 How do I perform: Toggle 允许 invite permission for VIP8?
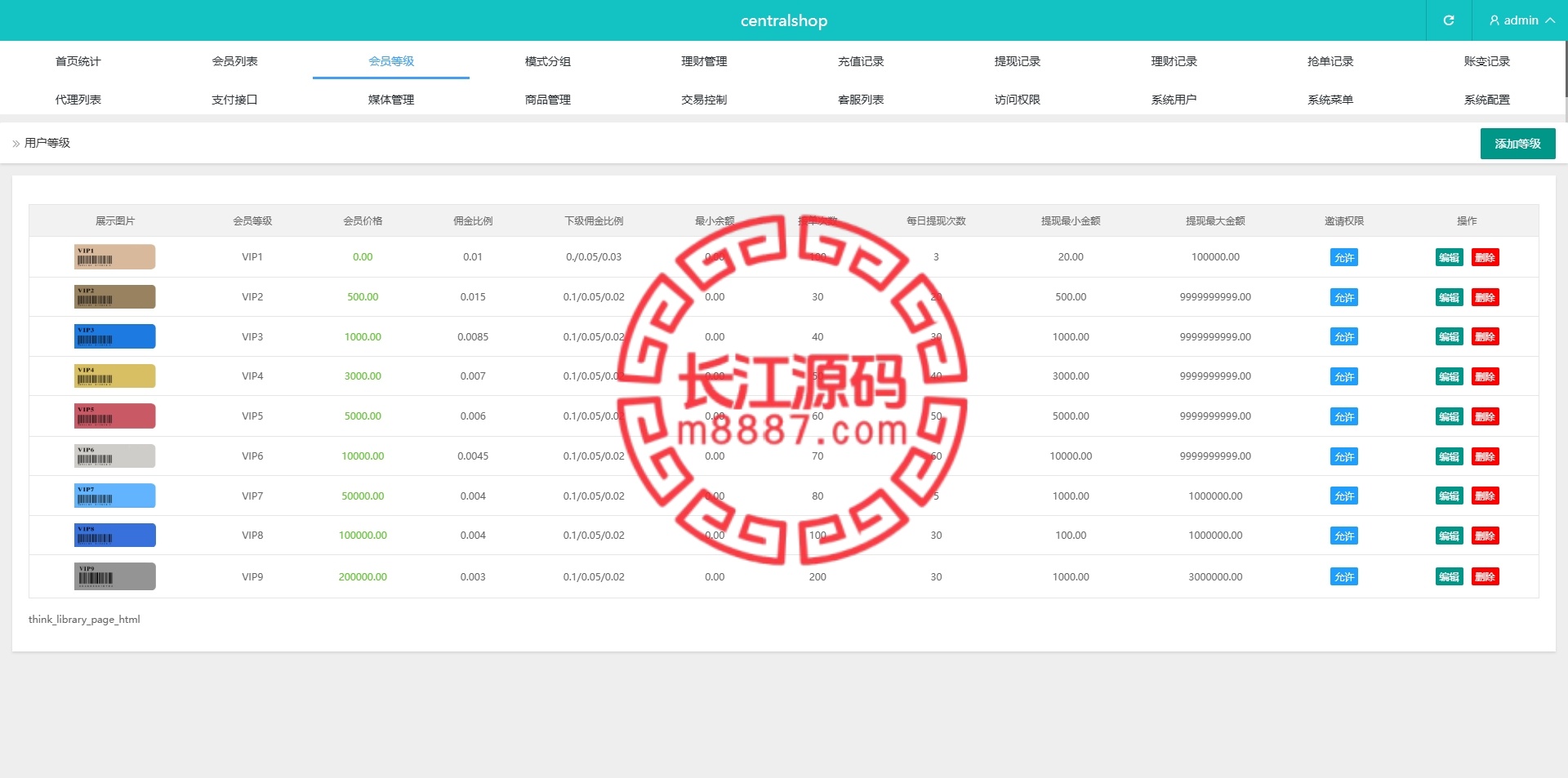point(1344,536)
